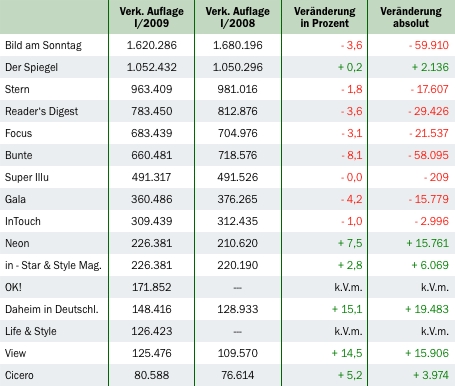The height and width of the screenshot is (386, 455).
Task: Click the 'Focus' magazine name
Action: (x=19, y=133)
